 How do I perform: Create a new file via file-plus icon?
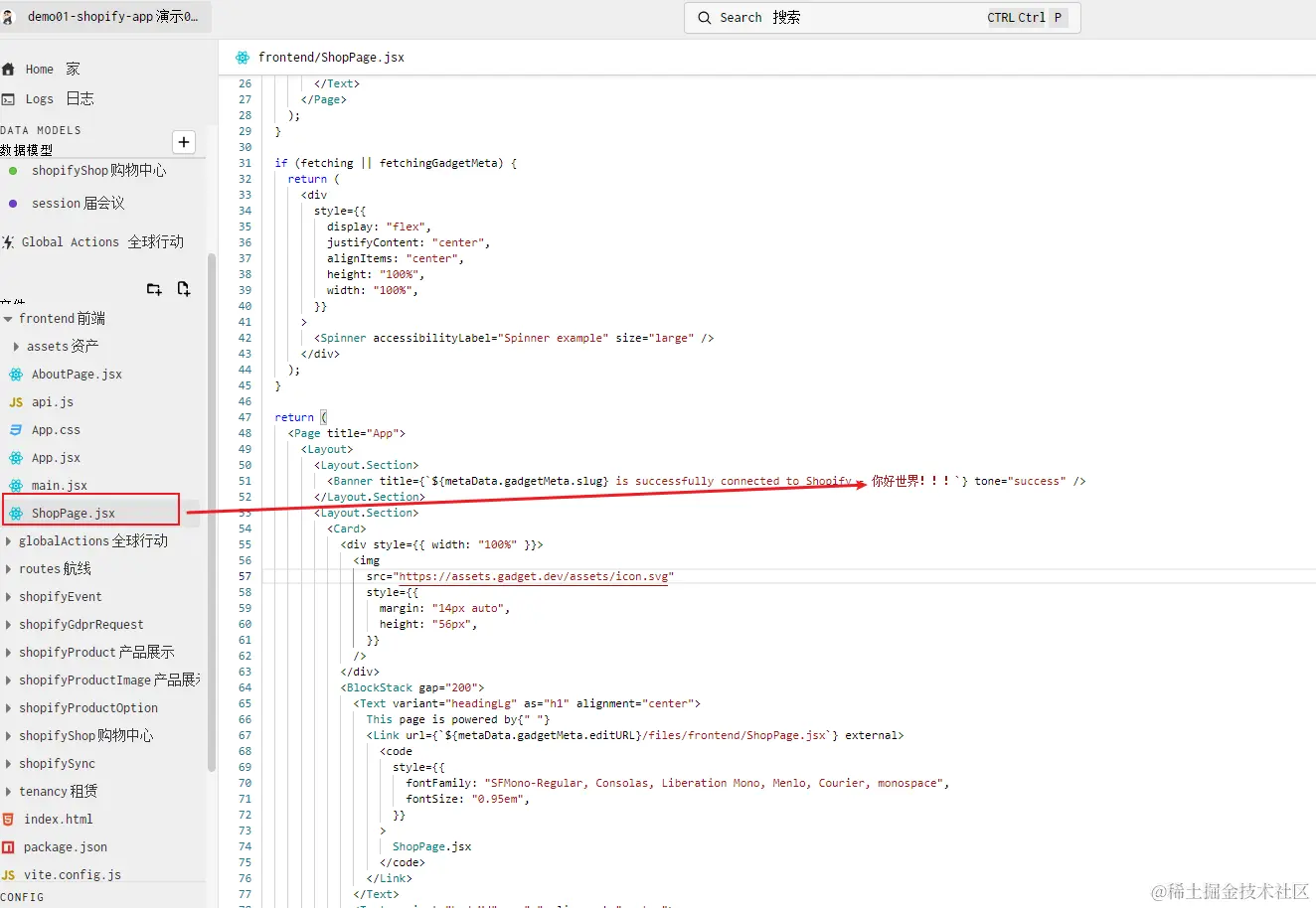click(184, 289)
